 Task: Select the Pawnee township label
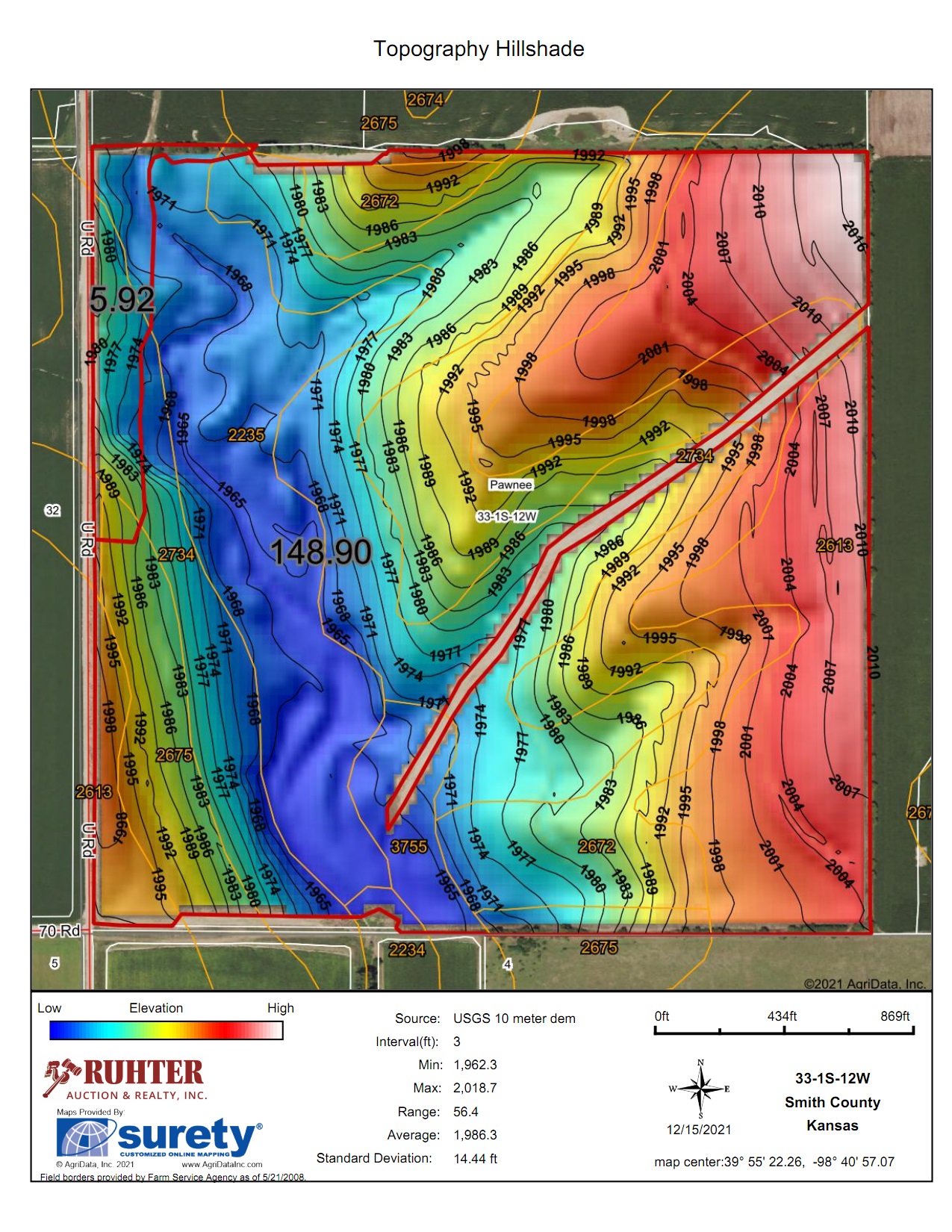(511, 485)
